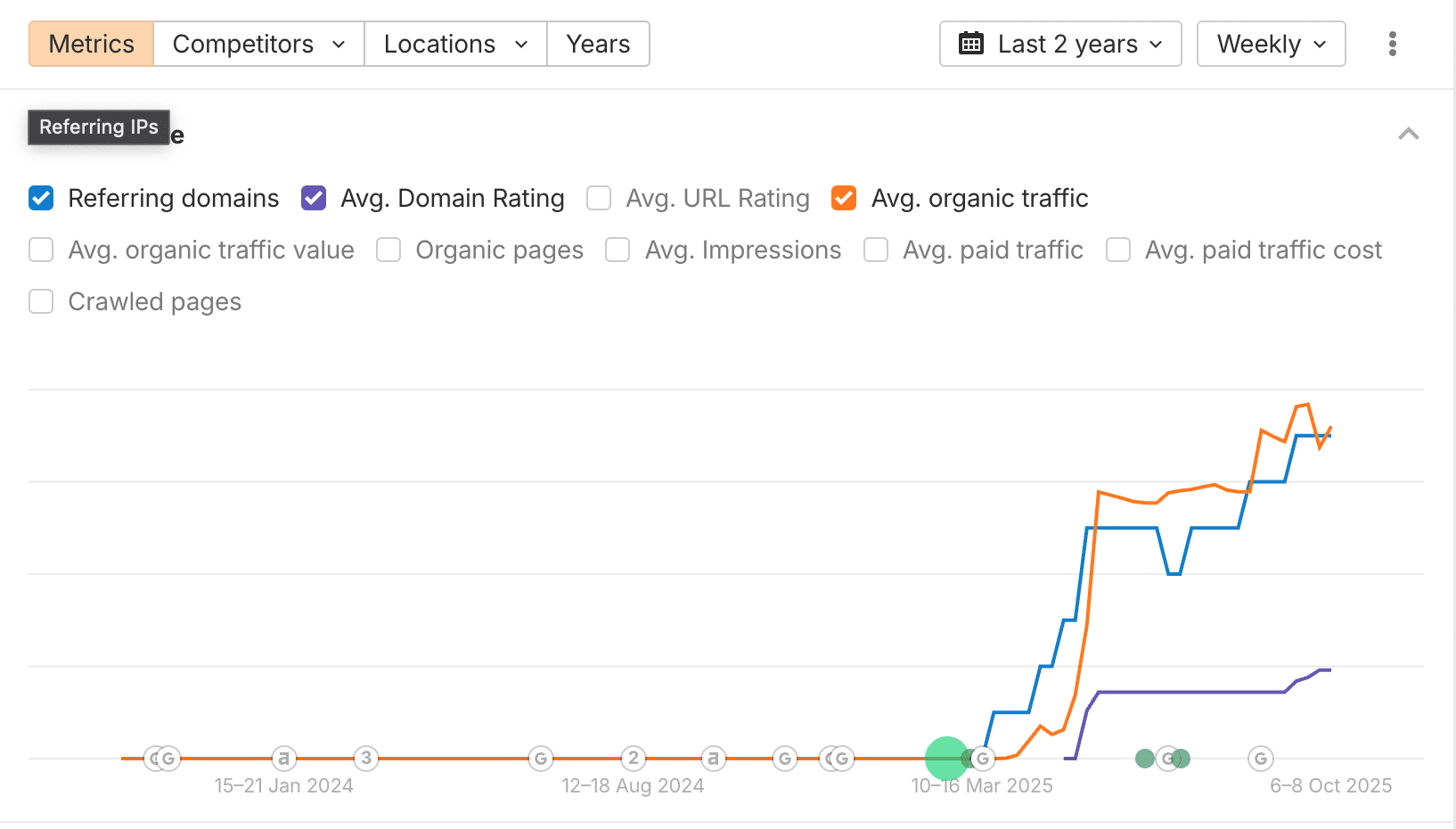Viewport: 1456px width, 829px height.
Task: Open the Competitors dropdown tab
Action: [x=258, y=44]
